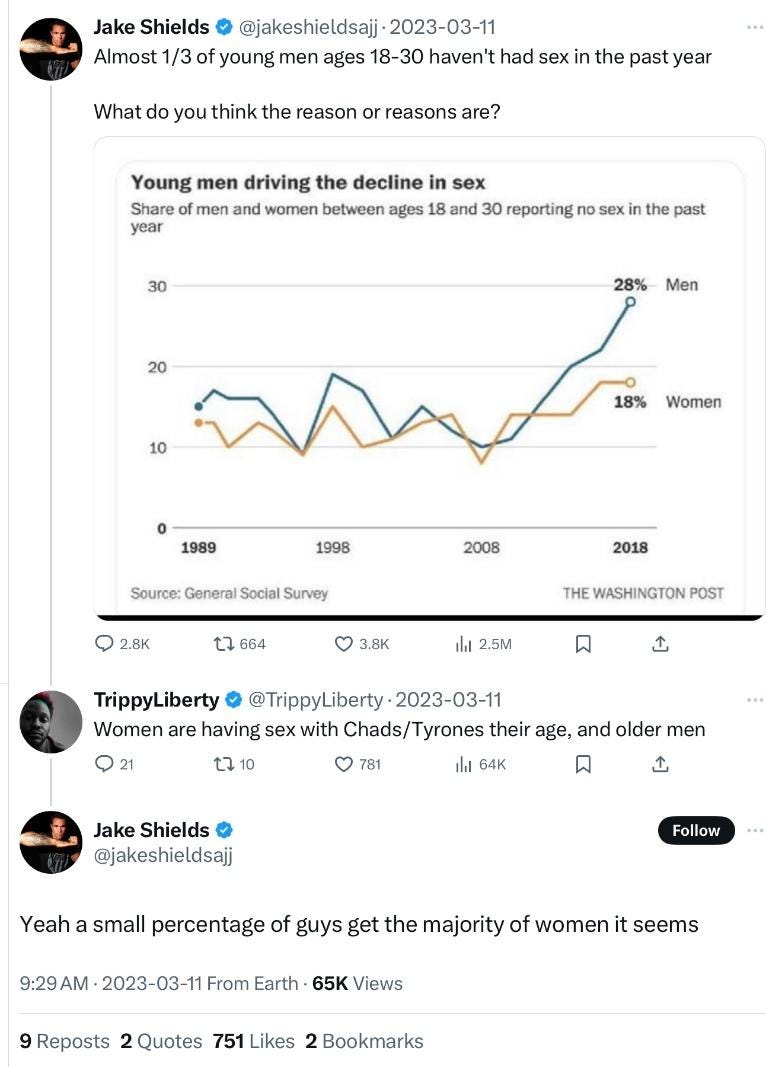This screenshot has width=766, height=1067.
Task: Repost TrippyLiberty's tweet
Action: click(x=224, y=765)
